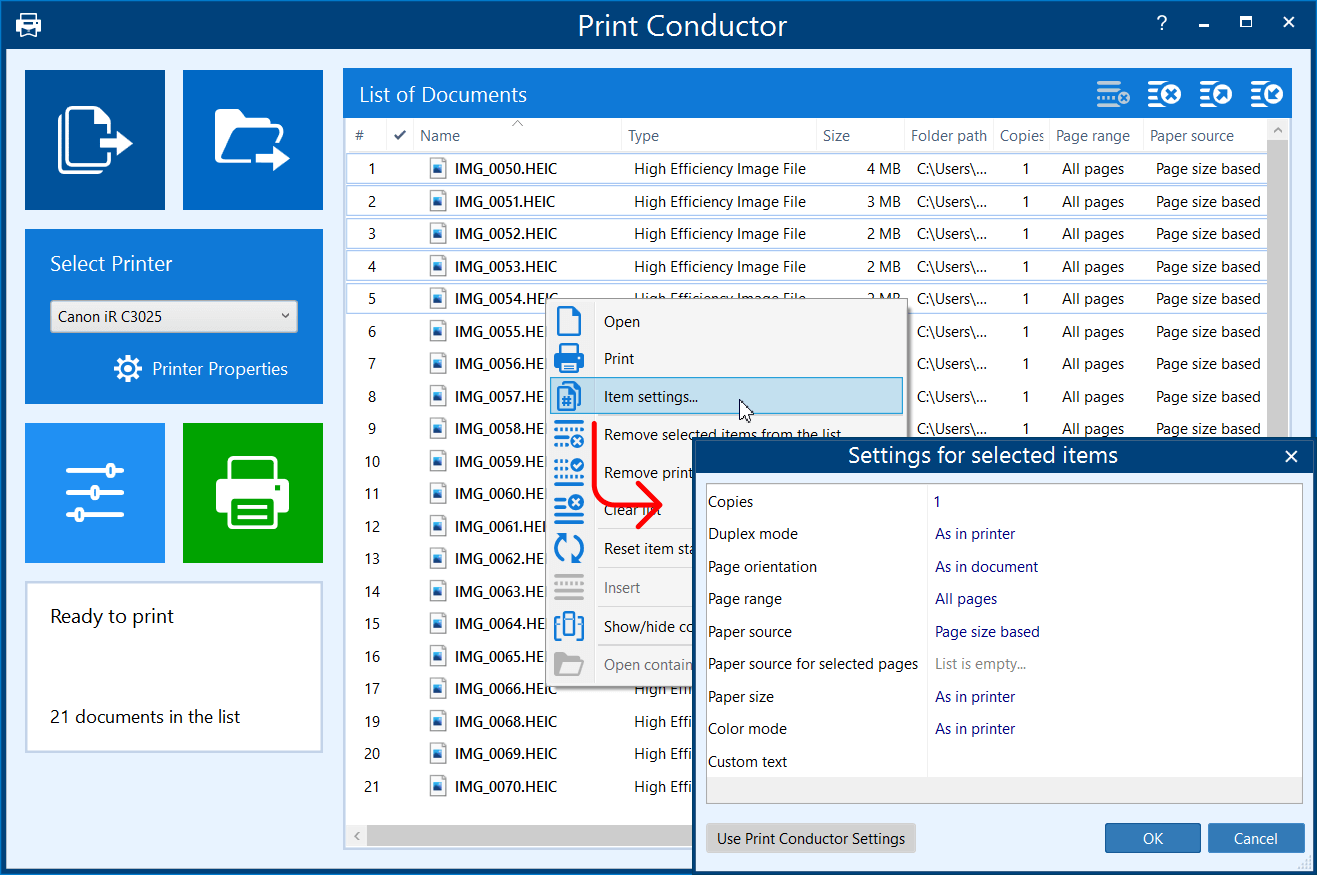
Task: Click the Clear list icon in menu
Action: (568, 509)
